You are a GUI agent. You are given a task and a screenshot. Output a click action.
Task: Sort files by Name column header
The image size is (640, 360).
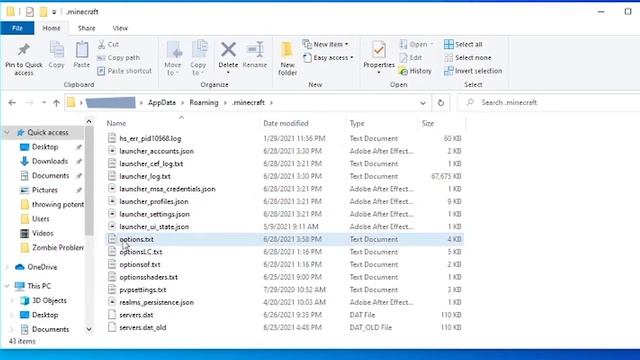click(116, 123)
